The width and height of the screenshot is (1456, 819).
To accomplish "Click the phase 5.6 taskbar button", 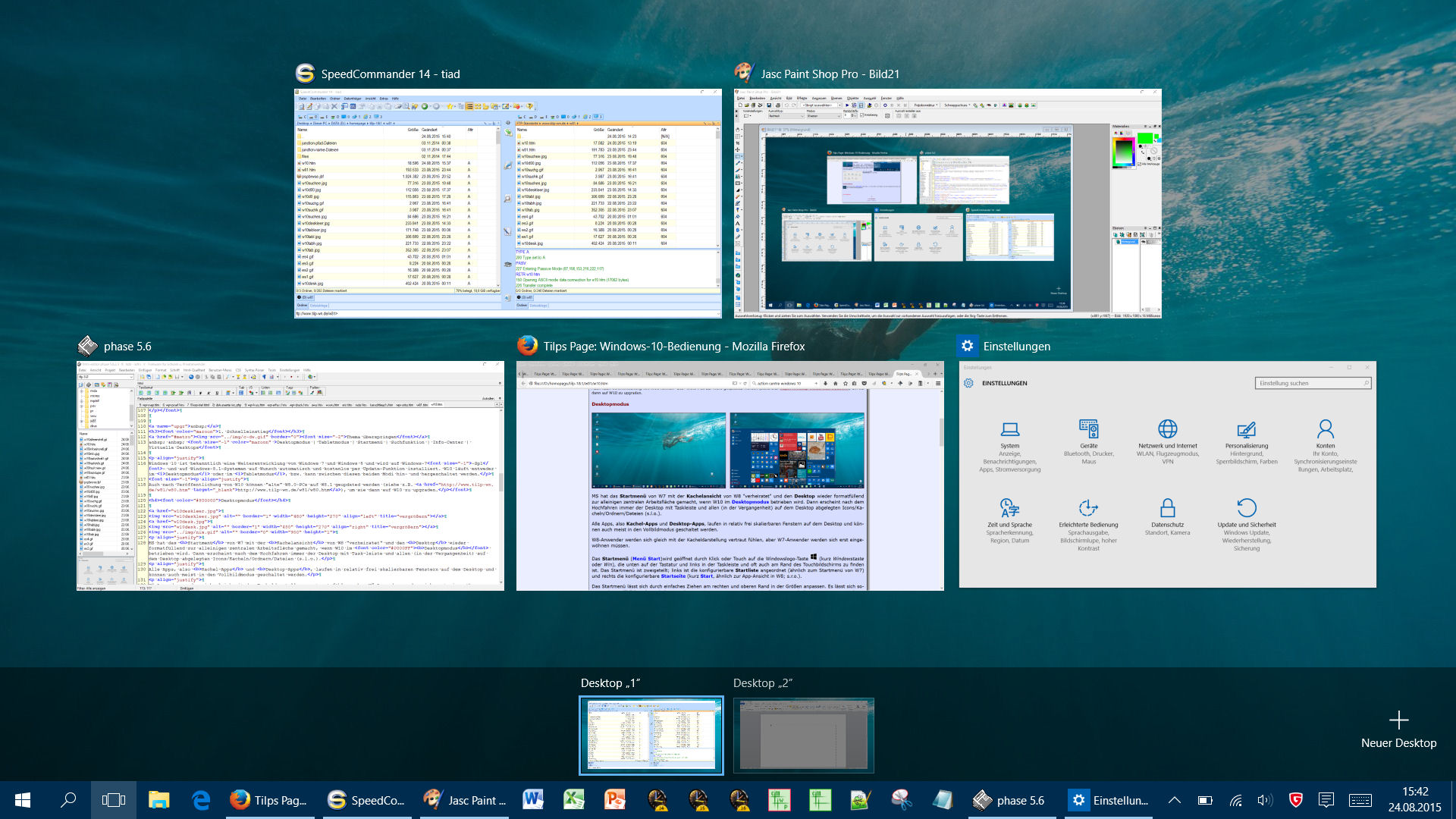I will [1011, 800].
